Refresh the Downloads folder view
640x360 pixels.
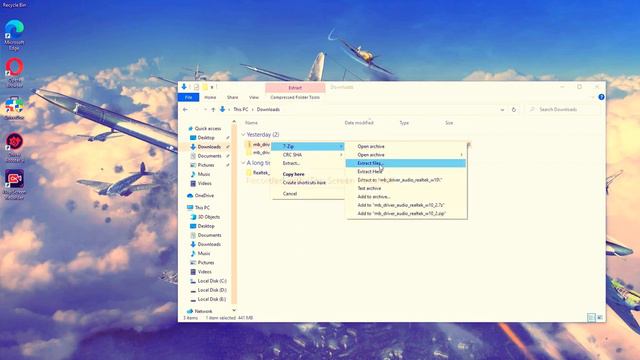coord(513,109)
